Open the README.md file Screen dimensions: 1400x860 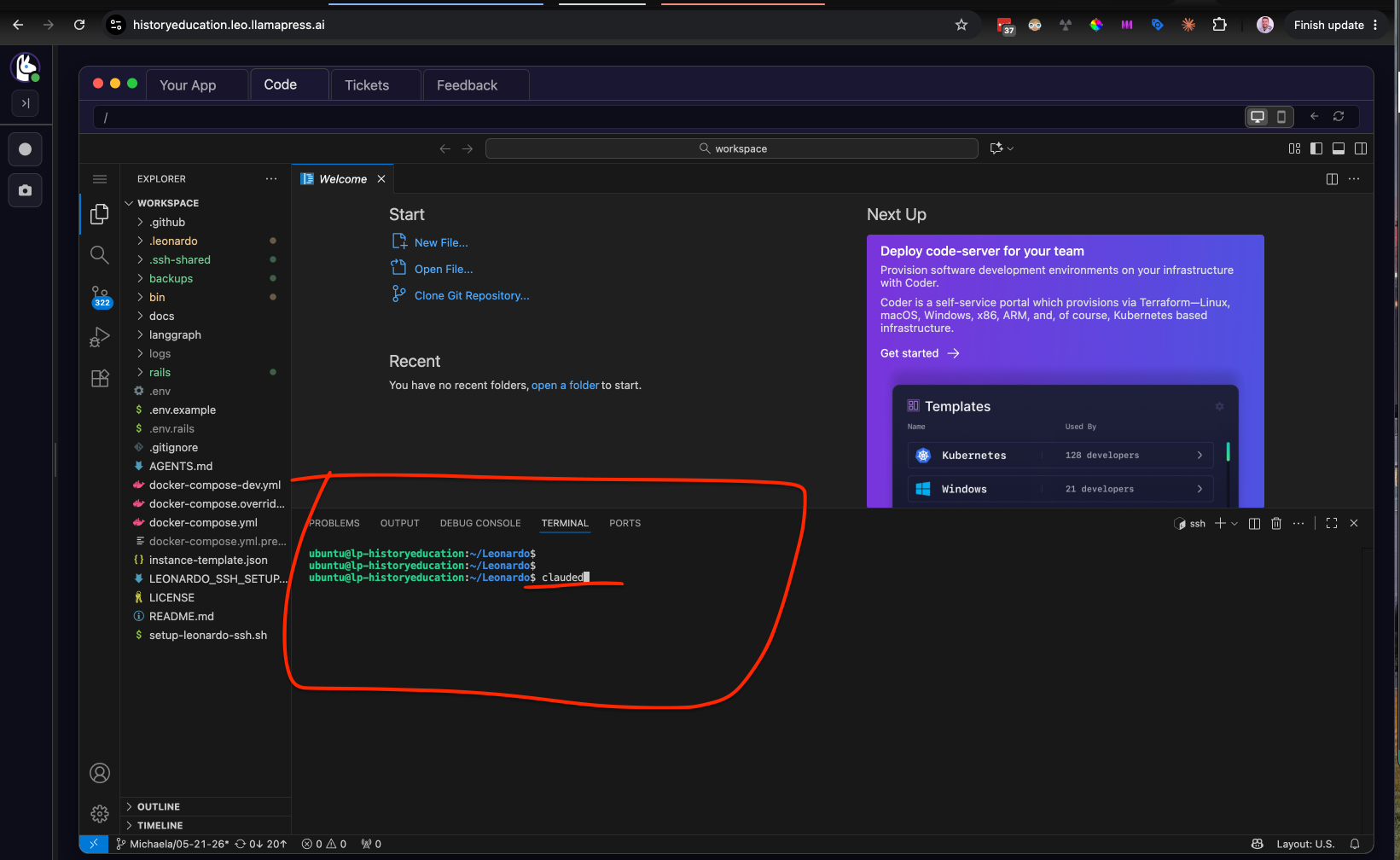[x=181, y=616]
